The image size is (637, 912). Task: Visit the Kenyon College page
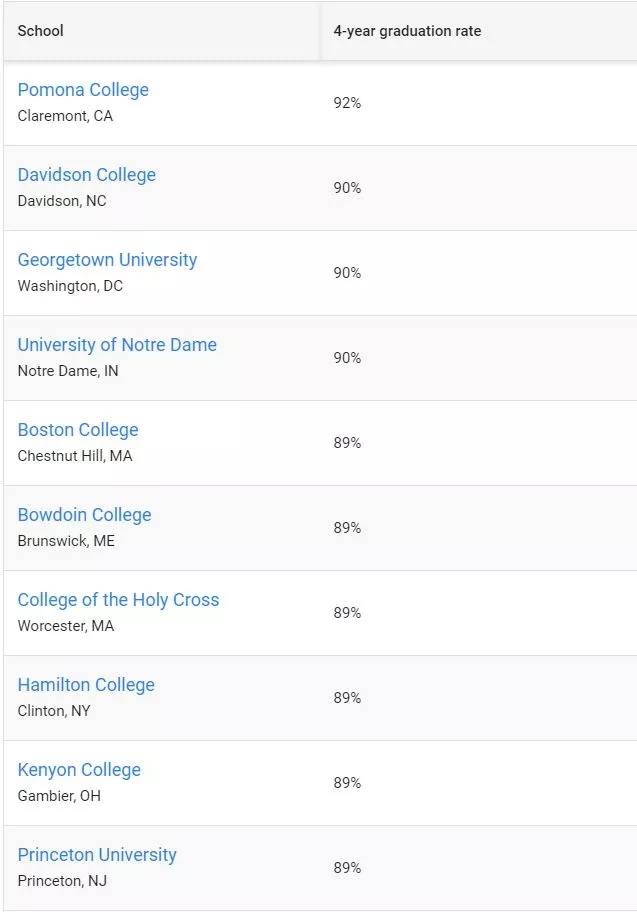[x=79, y=770]
